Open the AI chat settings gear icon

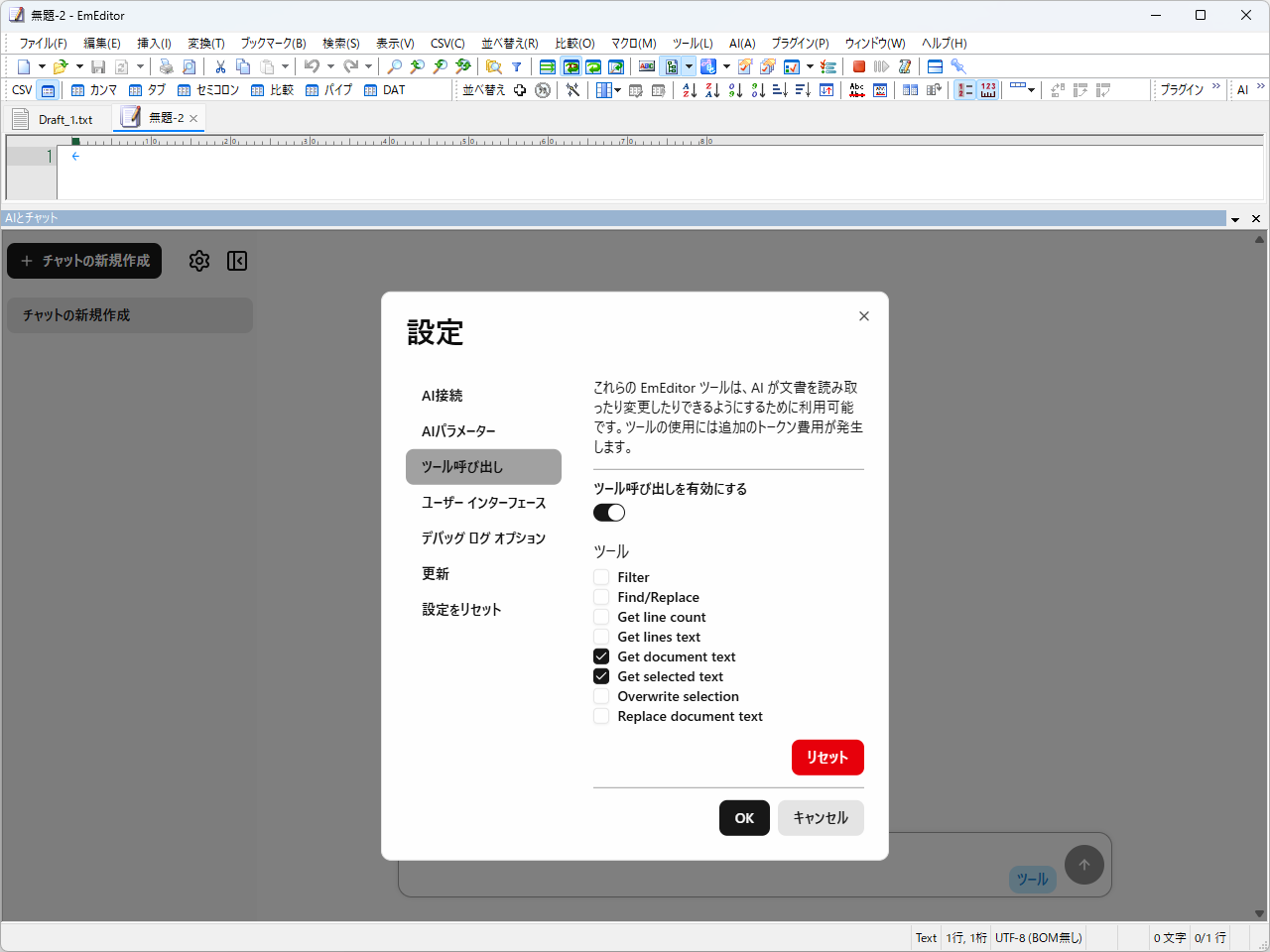tap(198, 261)
